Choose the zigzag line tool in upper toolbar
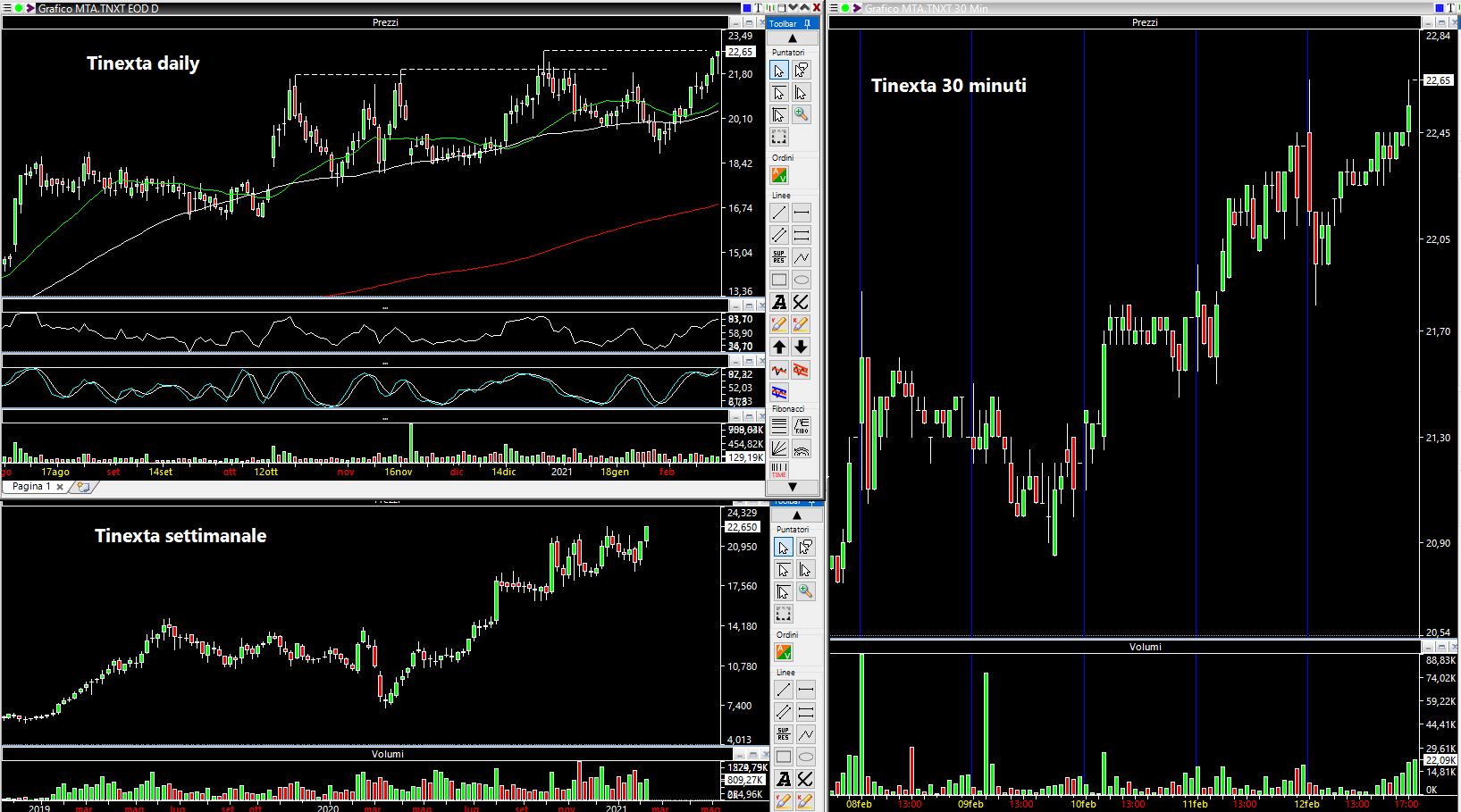This screenshot has width=1461, height=812. [801, 257]
